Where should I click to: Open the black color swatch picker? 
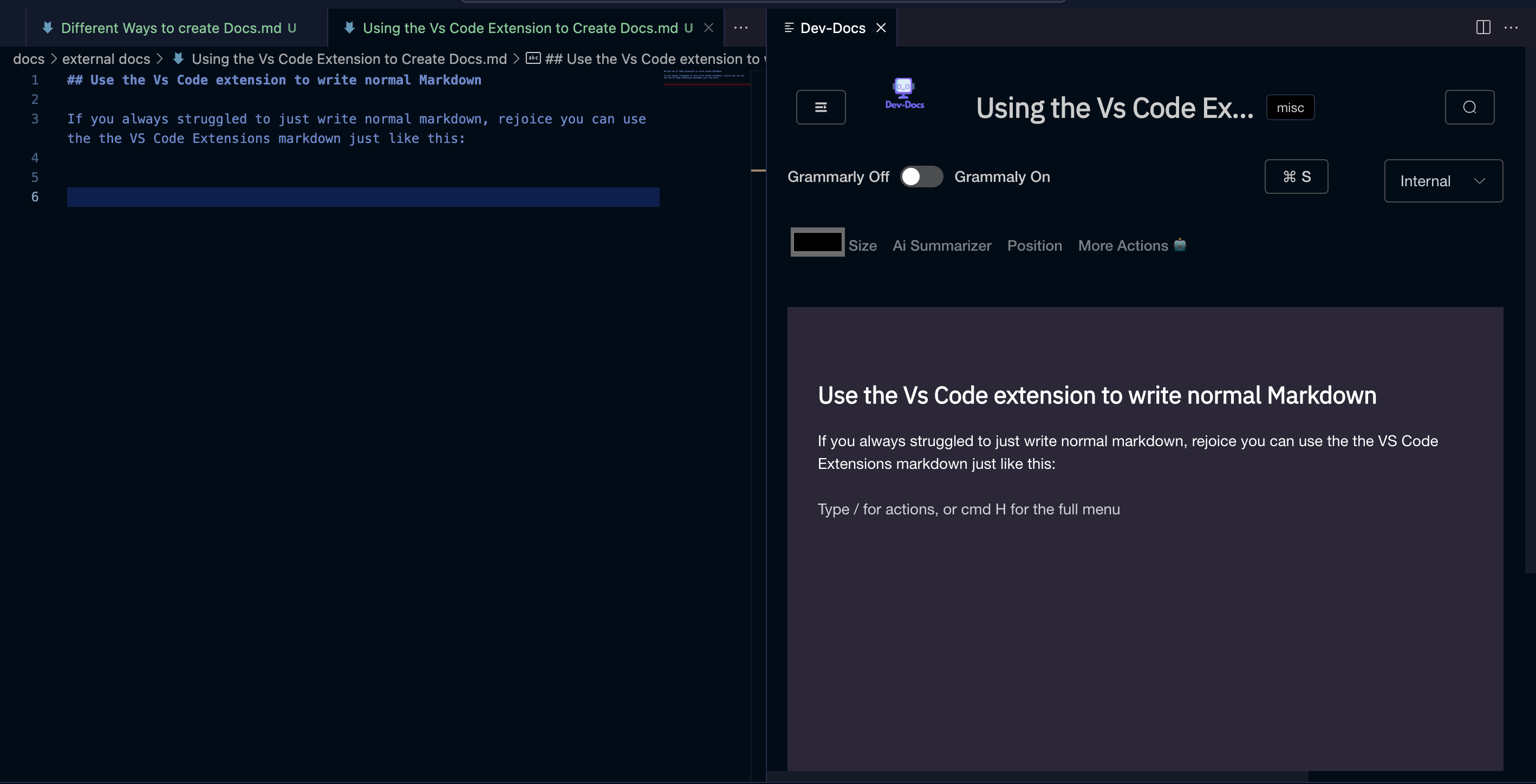click(x=817, y=242)
